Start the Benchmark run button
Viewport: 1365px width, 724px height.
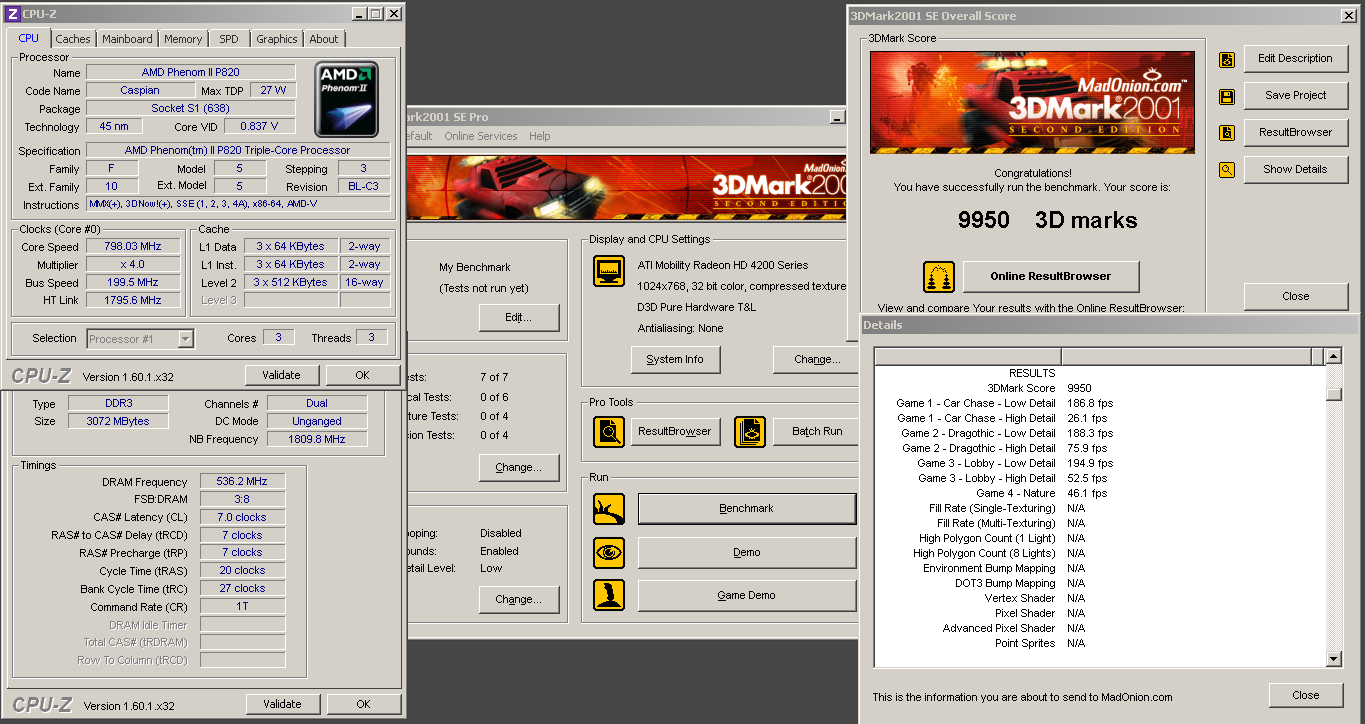pos(747,509)
